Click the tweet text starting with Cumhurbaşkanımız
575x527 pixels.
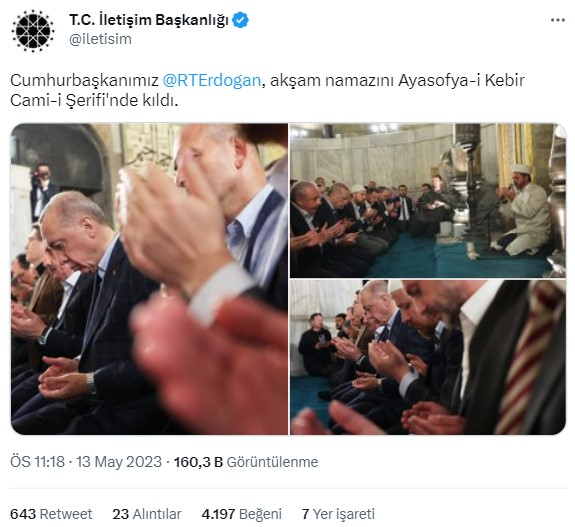(x=267, y=90)
